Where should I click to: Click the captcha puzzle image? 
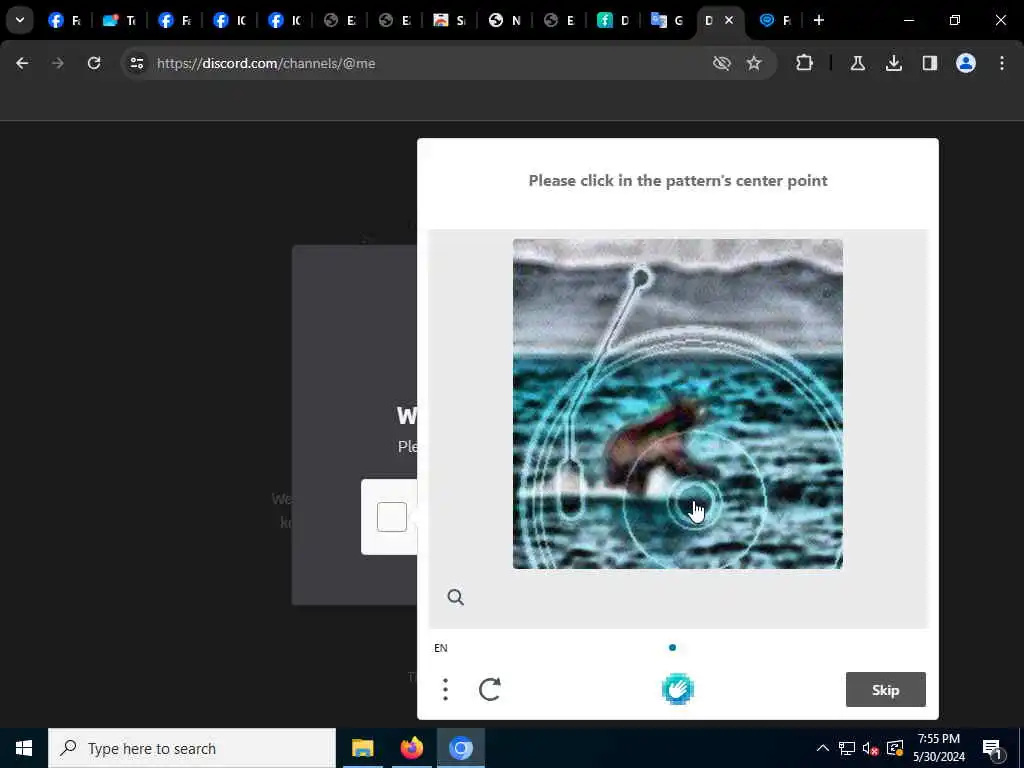coord(677,404)
